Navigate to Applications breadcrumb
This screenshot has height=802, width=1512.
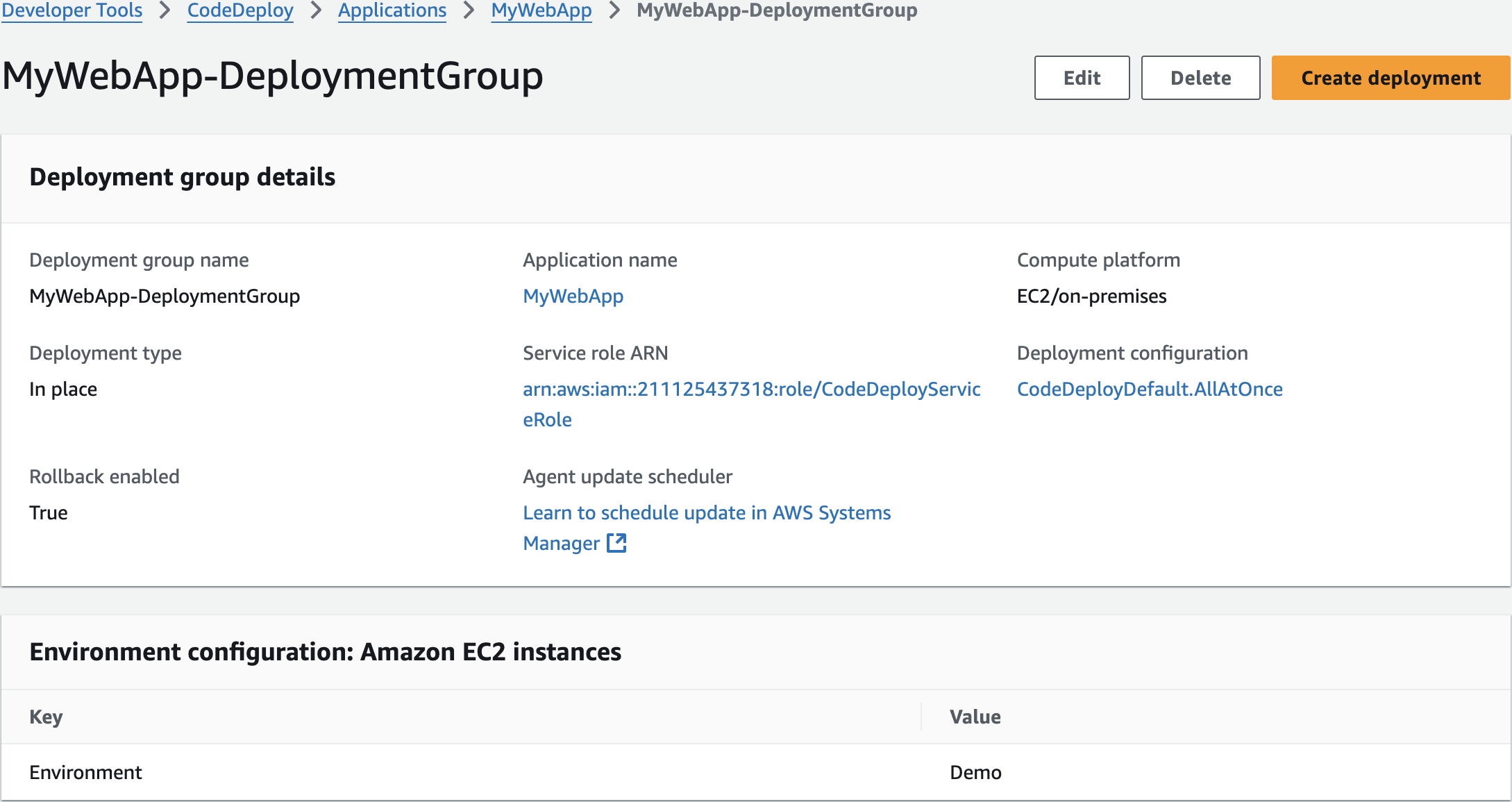392,10
